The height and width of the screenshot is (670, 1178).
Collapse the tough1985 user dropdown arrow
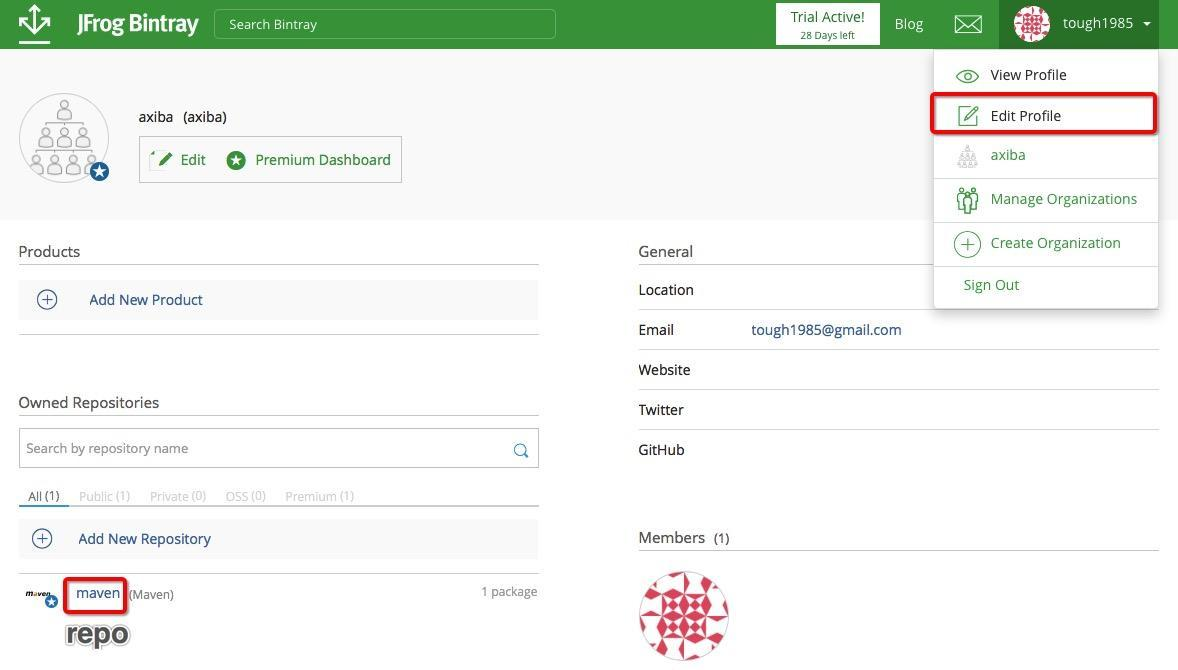coord(1146,24)
